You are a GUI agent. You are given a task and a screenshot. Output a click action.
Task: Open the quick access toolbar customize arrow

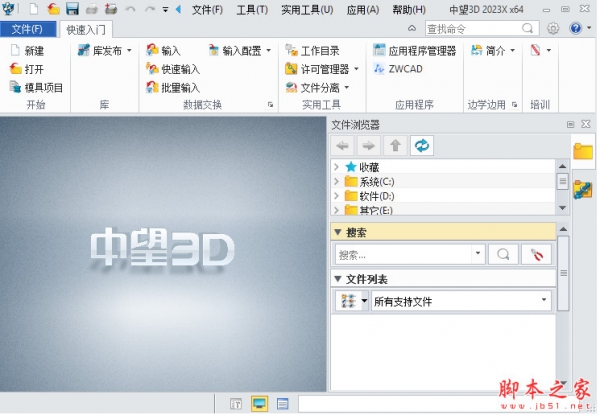(165, 10)
